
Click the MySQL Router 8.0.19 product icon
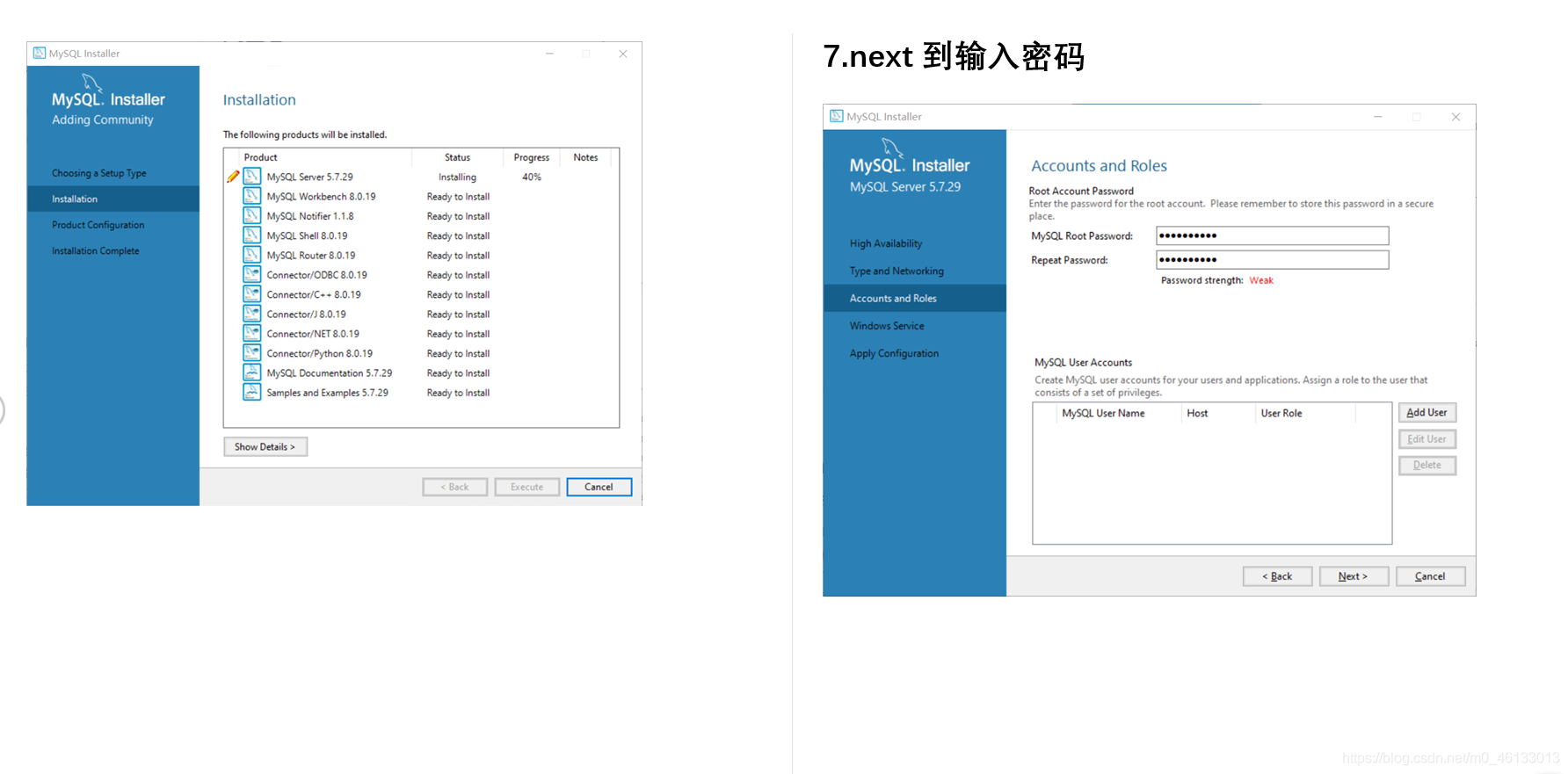[x=251, y=255]
